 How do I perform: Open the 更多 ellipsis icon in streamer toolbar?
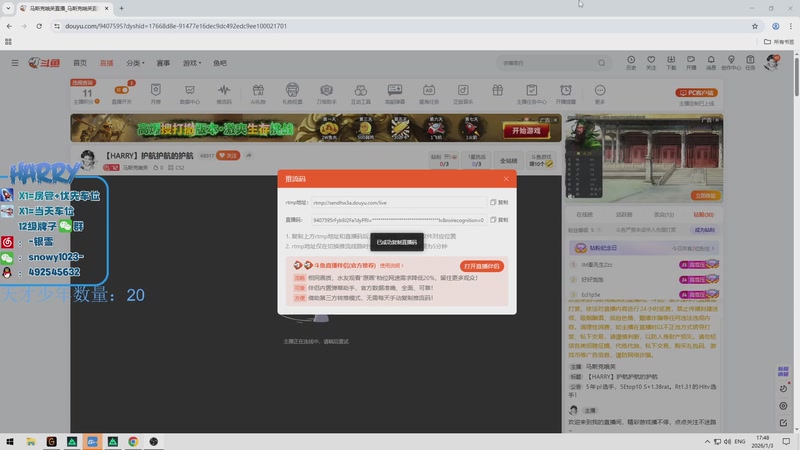click(x=600, y=93)
